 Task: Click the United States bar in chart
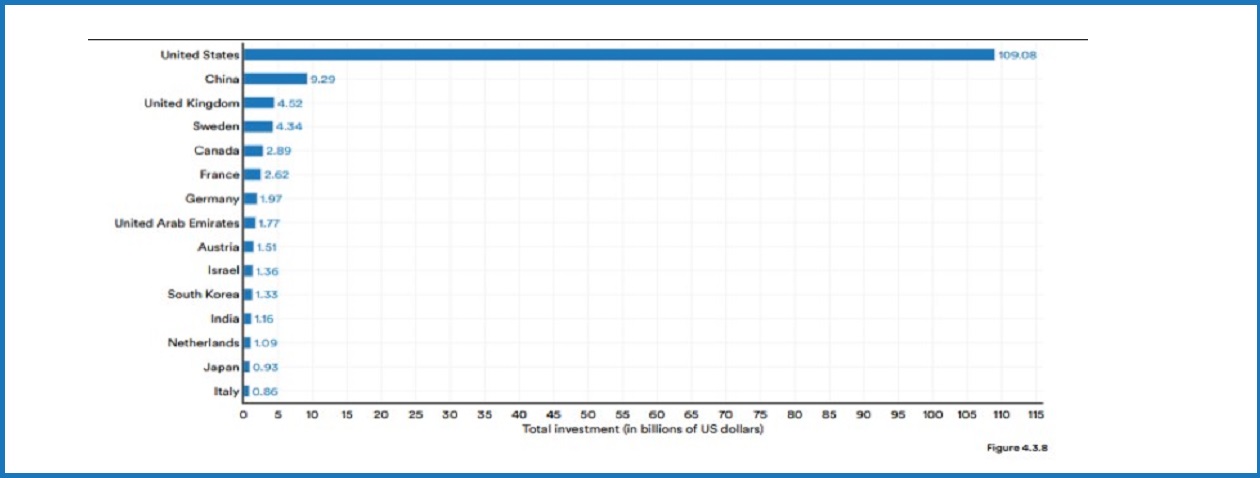click(618, 55)
